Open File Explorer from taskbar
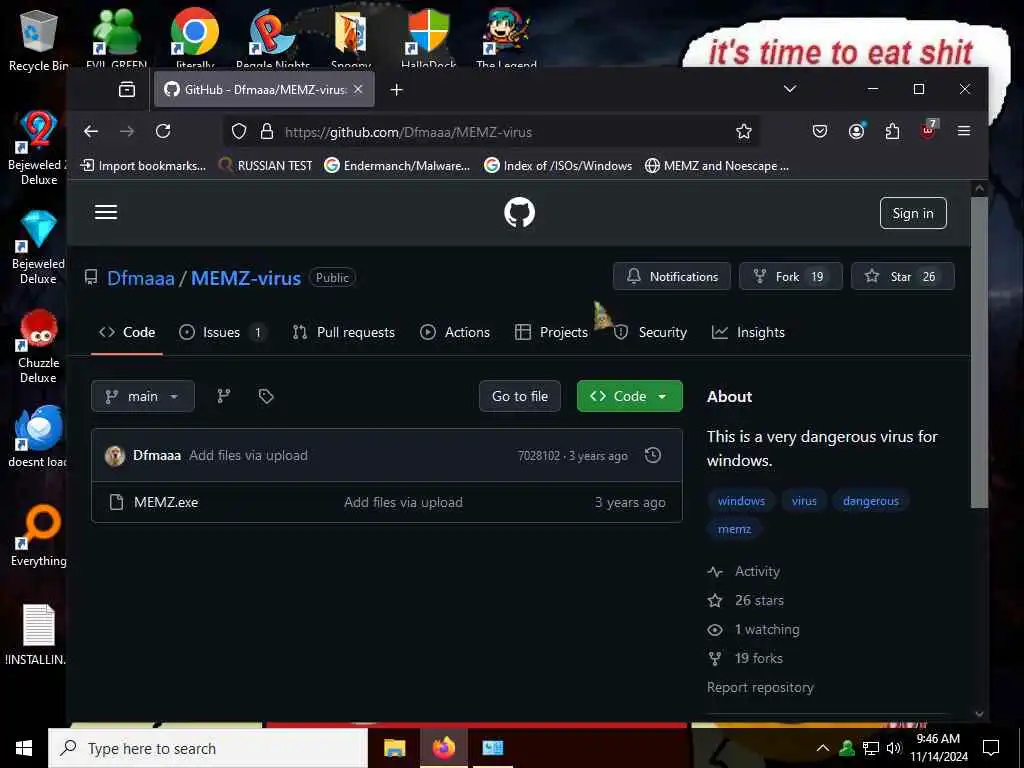This screenshot has width=1024, height=768. click(x=394, y=748)
